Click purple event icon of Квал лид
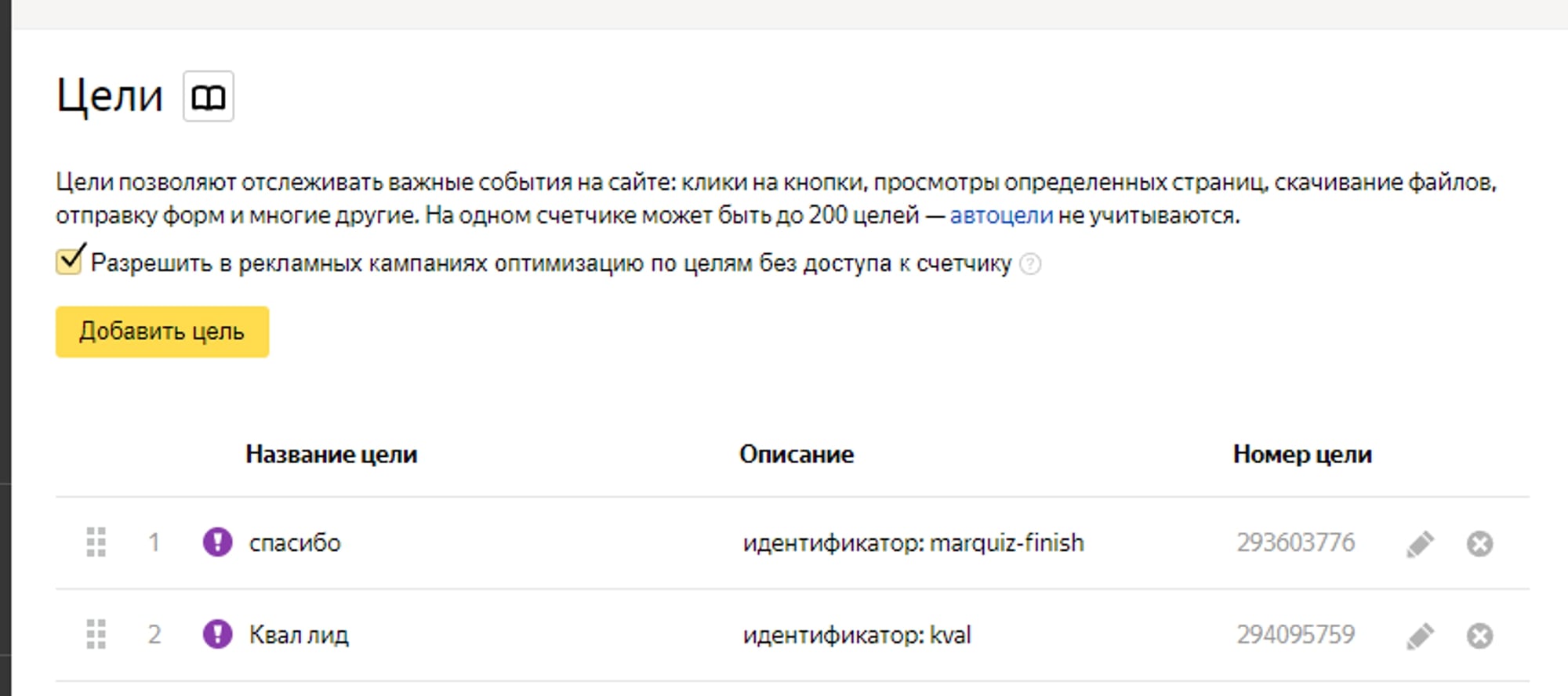The height and width of the screenshot is (696, 1568). click(x=217, y=633)
